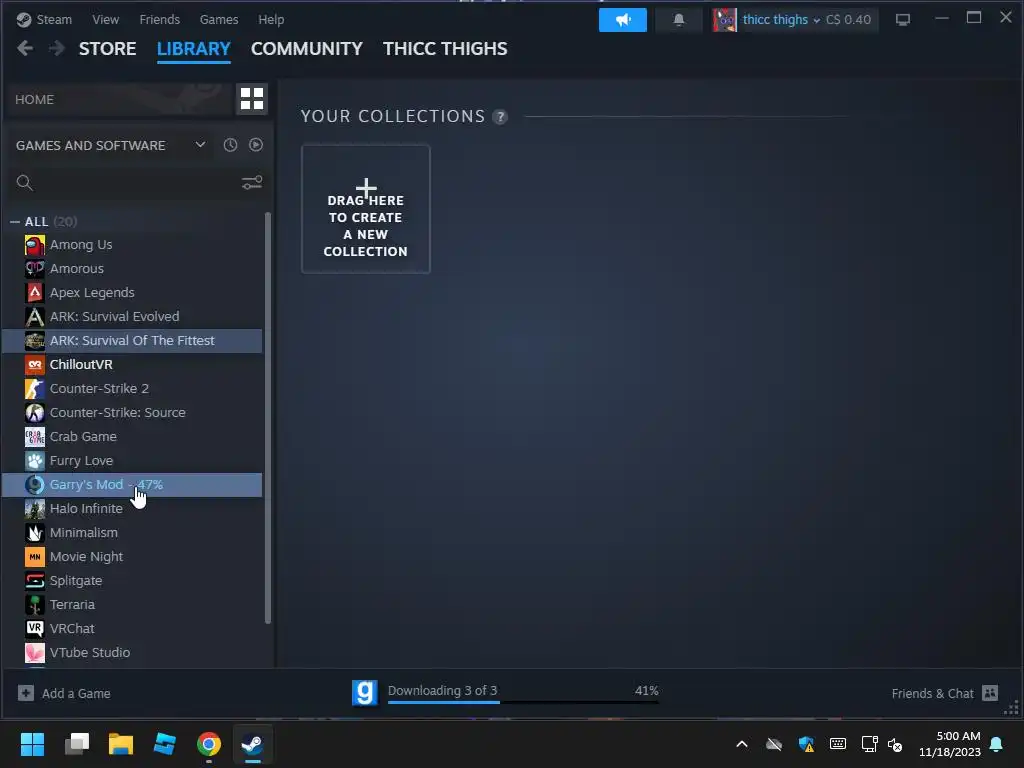Viewport: 1024px width, 768px height.
Task: Show ready-to-play games only icon
Action: [256, 145]
